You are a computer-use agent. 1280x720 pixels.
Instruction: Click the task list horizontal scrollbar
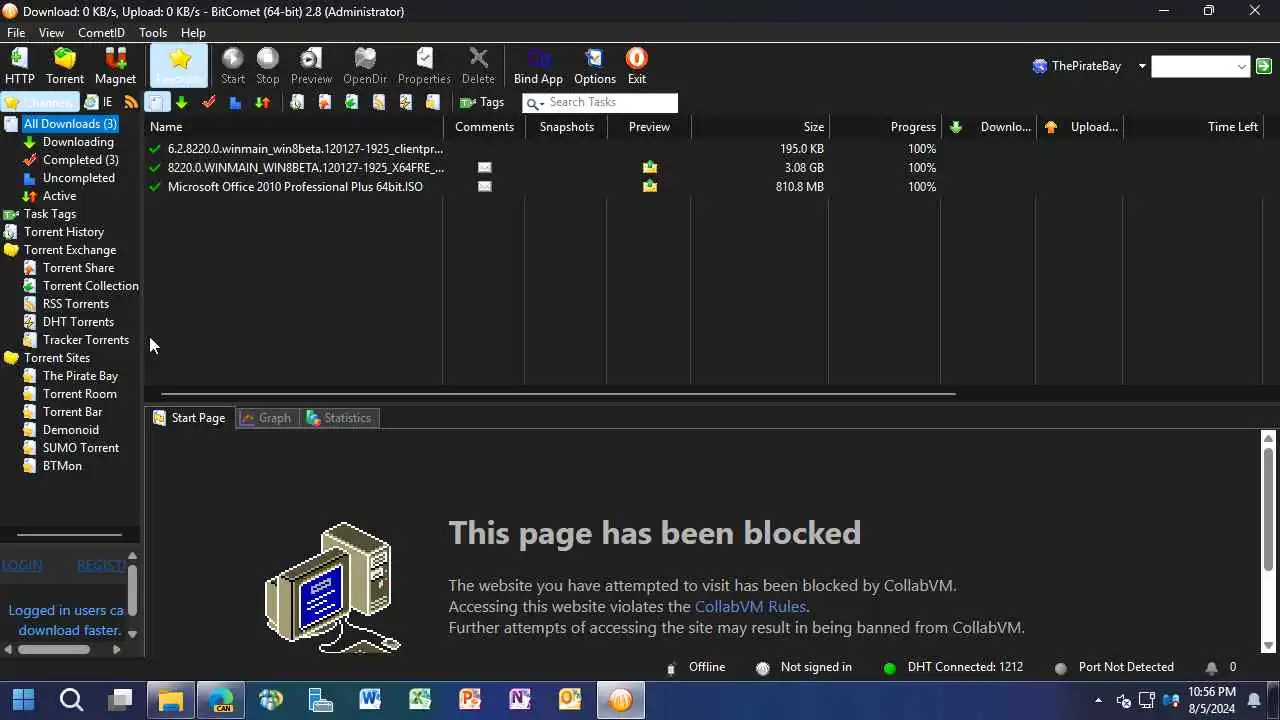coord(558,394)
